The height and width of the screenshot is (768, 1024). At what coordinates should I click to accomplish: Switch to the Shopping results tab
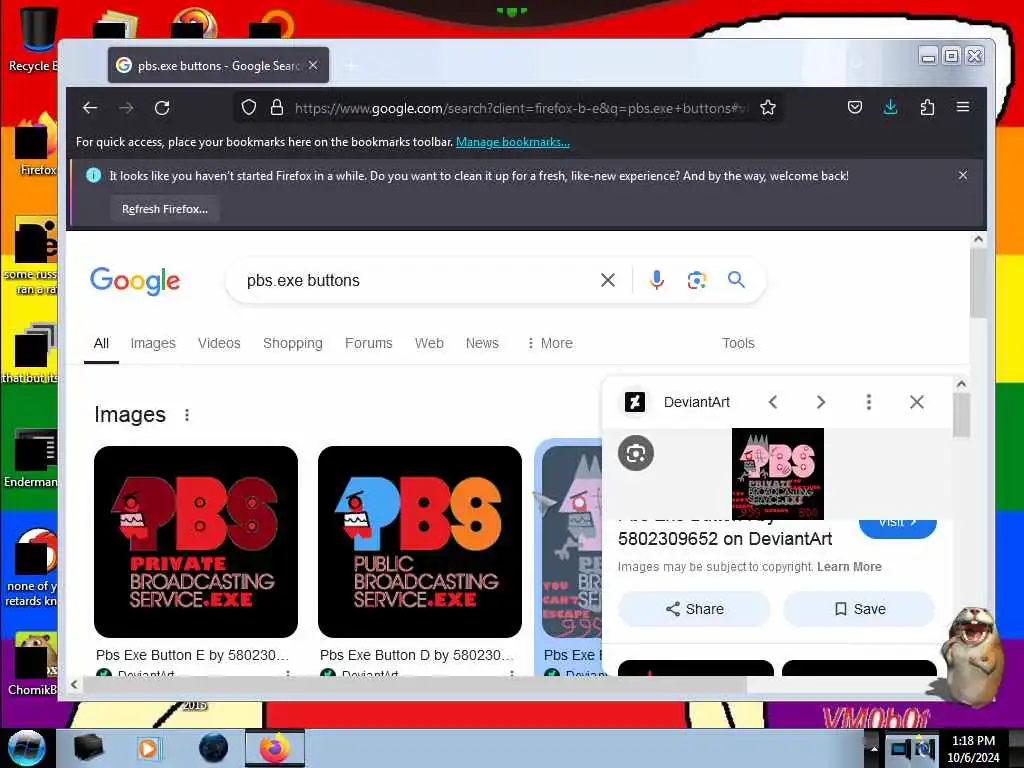point(293,343)
